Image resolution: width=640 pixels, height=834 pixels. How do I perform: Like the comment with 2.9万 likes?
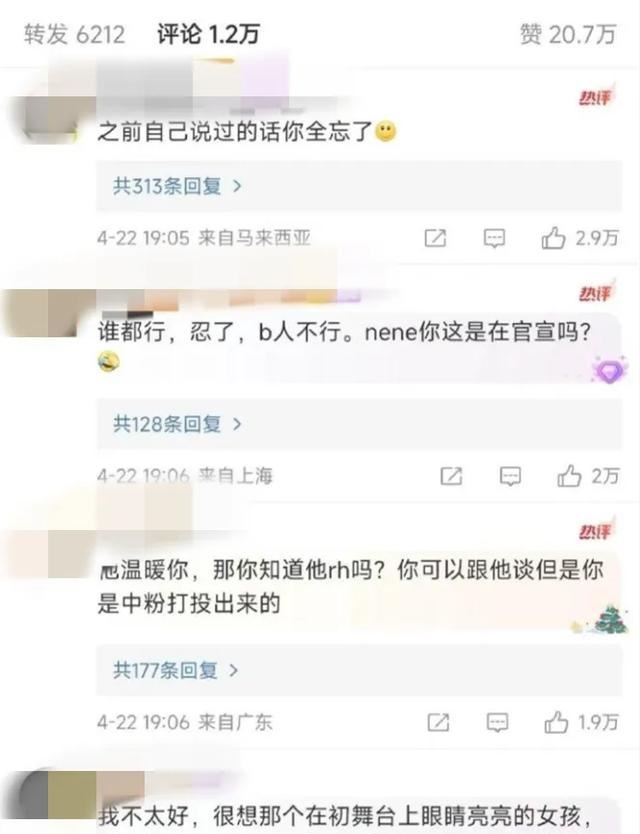coord(553,238)
